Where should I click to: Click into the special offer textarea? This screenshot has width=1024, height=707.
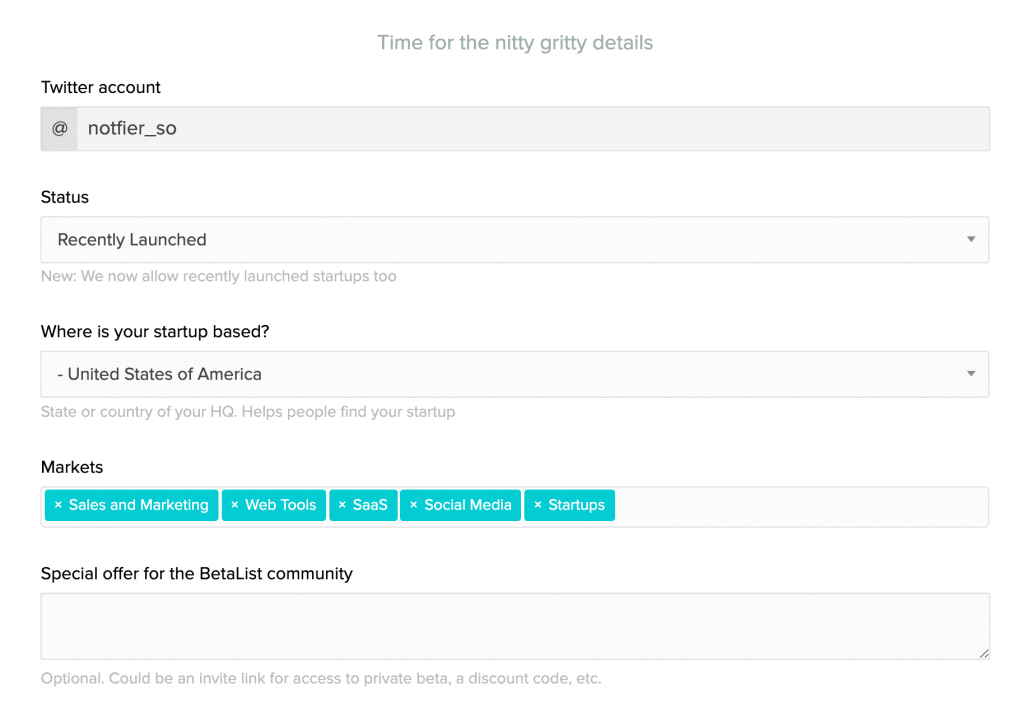515,626
